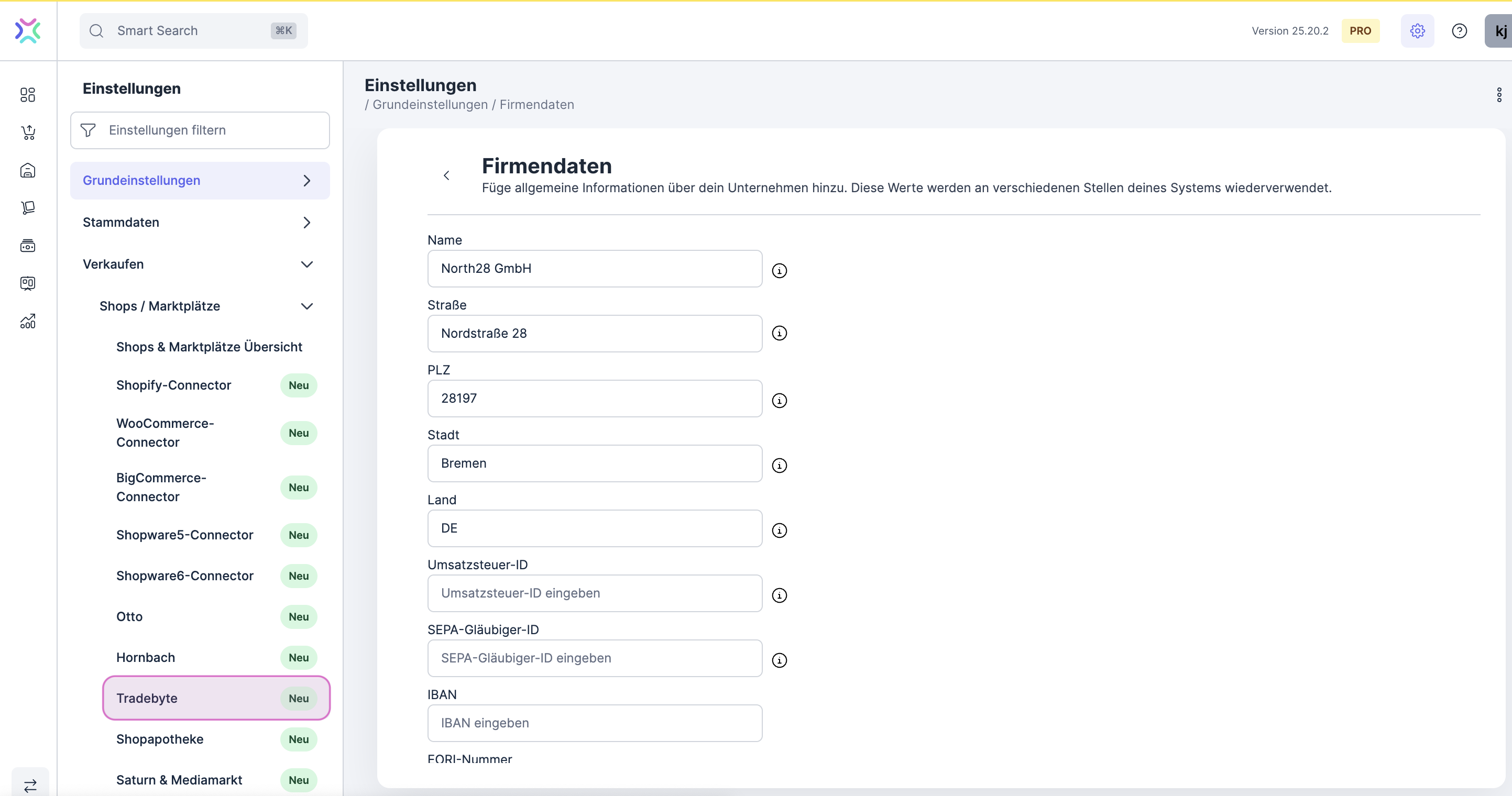This screenshot has height=796, width=1512.
Task: Open the analytics chart sidebar icon
Action: click(x=28, y=321)
